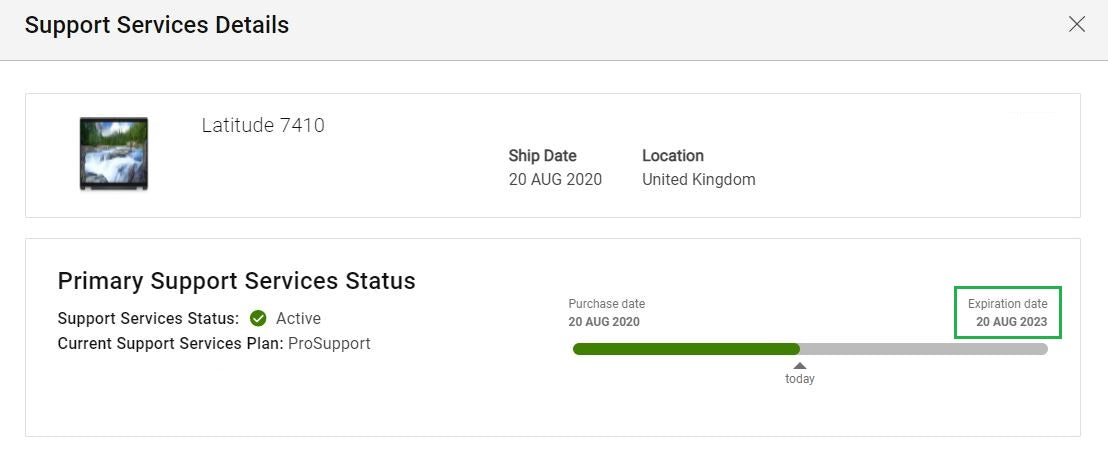Click the Location label
The image size is (1108, 455).
pos(673,155)
